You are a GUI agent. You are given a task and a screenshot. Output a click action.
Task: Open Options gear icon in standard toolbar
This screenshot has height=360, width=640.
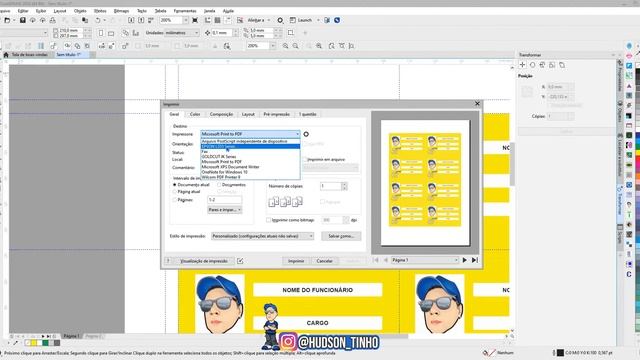click(280, 20)
